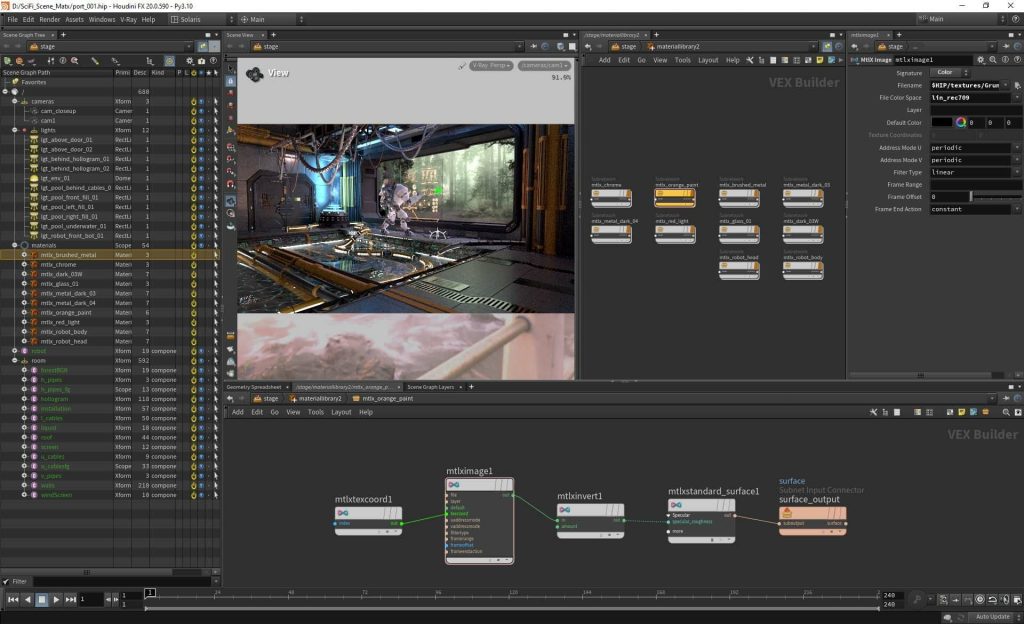Switch to the Scene Graph Layers tab
1024x624 pixels.
[432, 387]
